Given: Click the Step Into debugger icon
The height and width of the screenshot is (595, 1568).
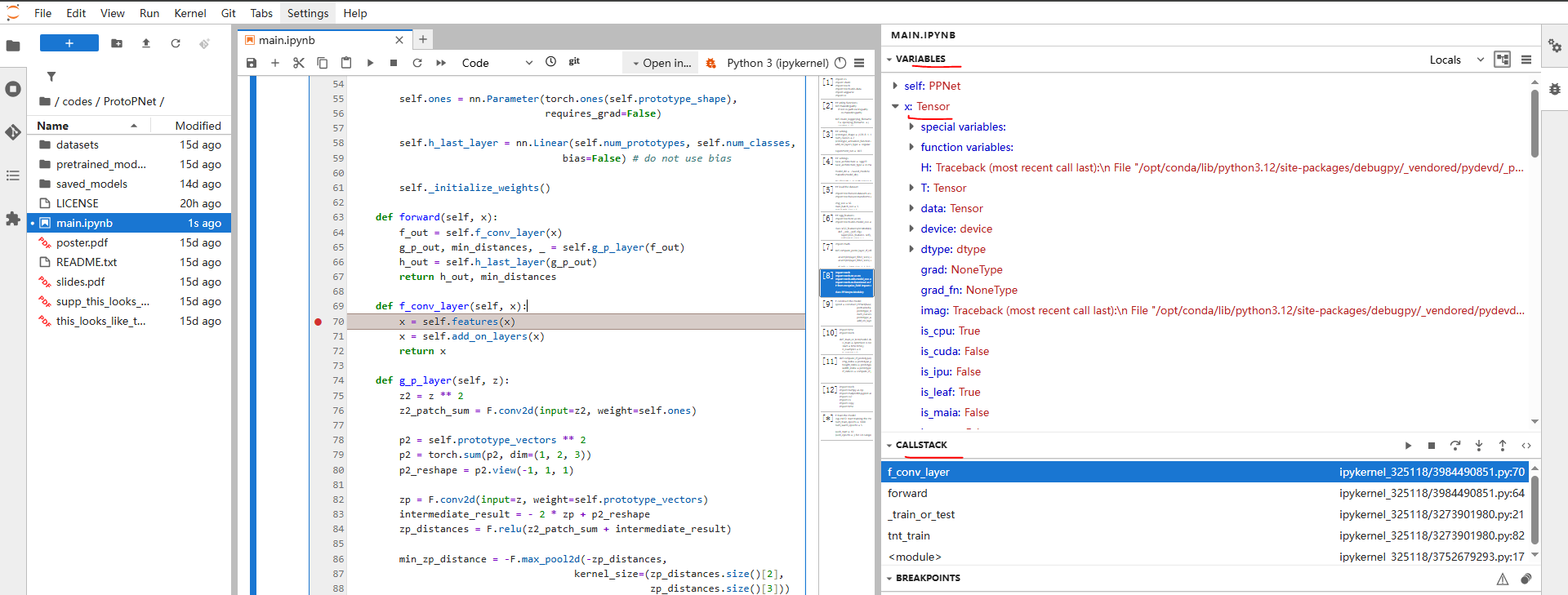Looking at the screenshot, I should click(x=1478, y=446).
